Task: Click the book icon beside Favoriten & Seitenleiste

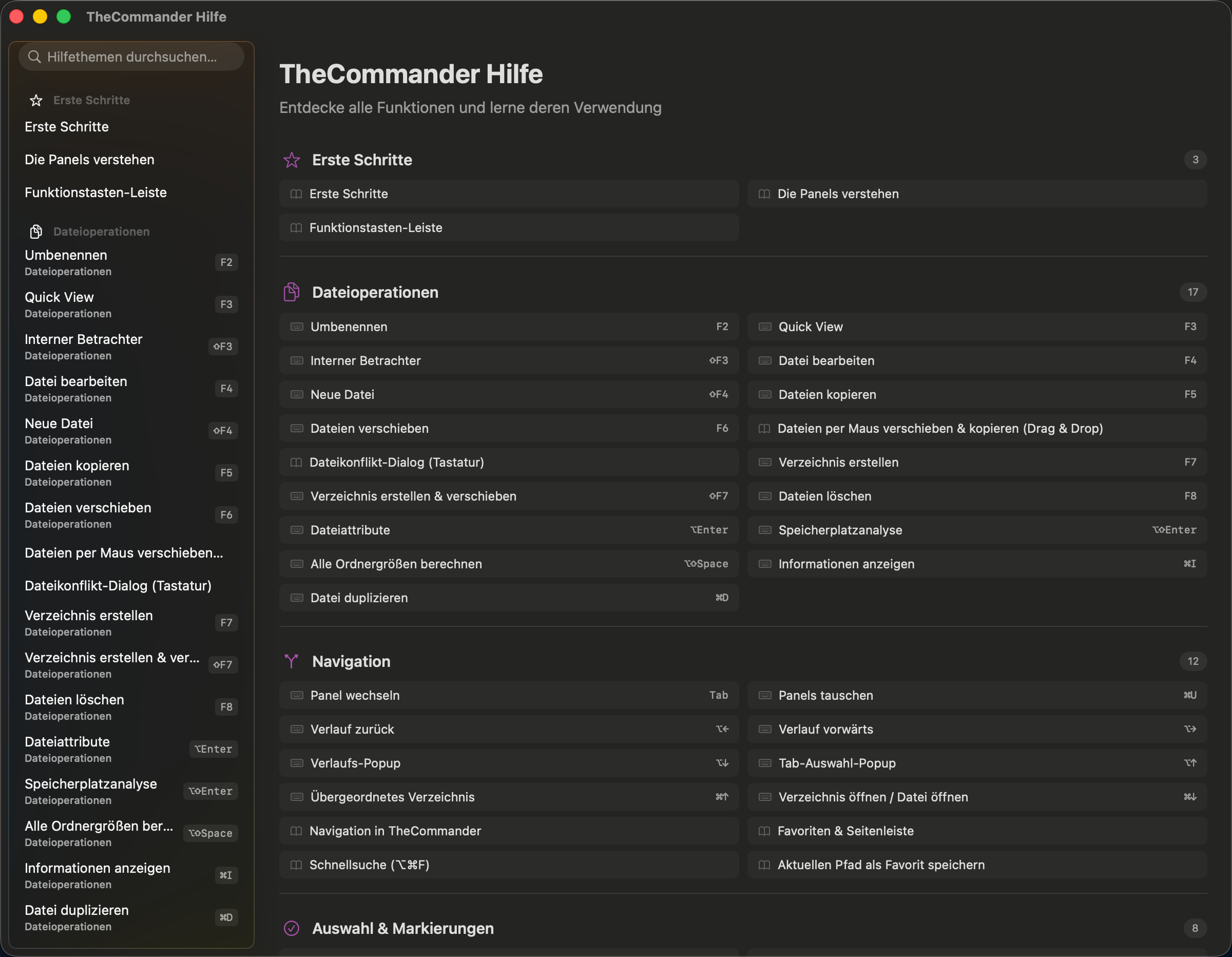Action: [764, 831]
